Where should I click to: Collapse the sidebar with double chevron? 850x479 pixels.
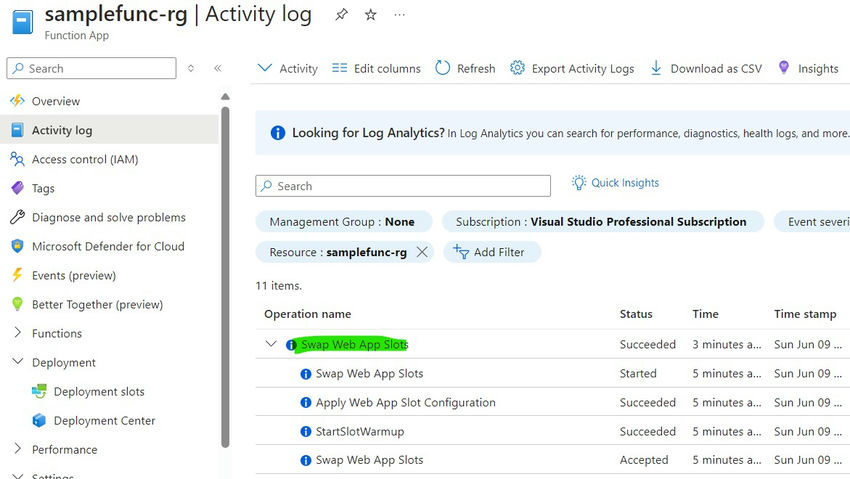click(x=217, y=68)
